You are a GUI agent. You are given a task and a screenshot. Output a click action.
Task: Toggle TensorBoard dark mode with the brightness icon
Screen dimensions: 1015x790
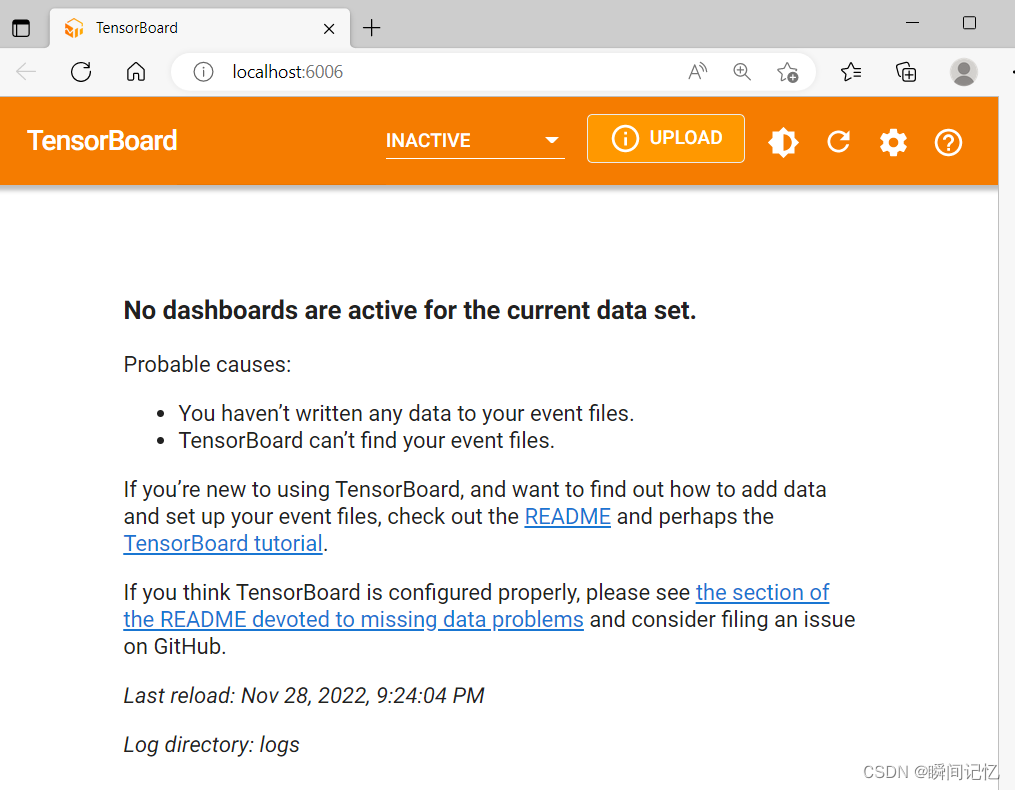coord(783,142)
